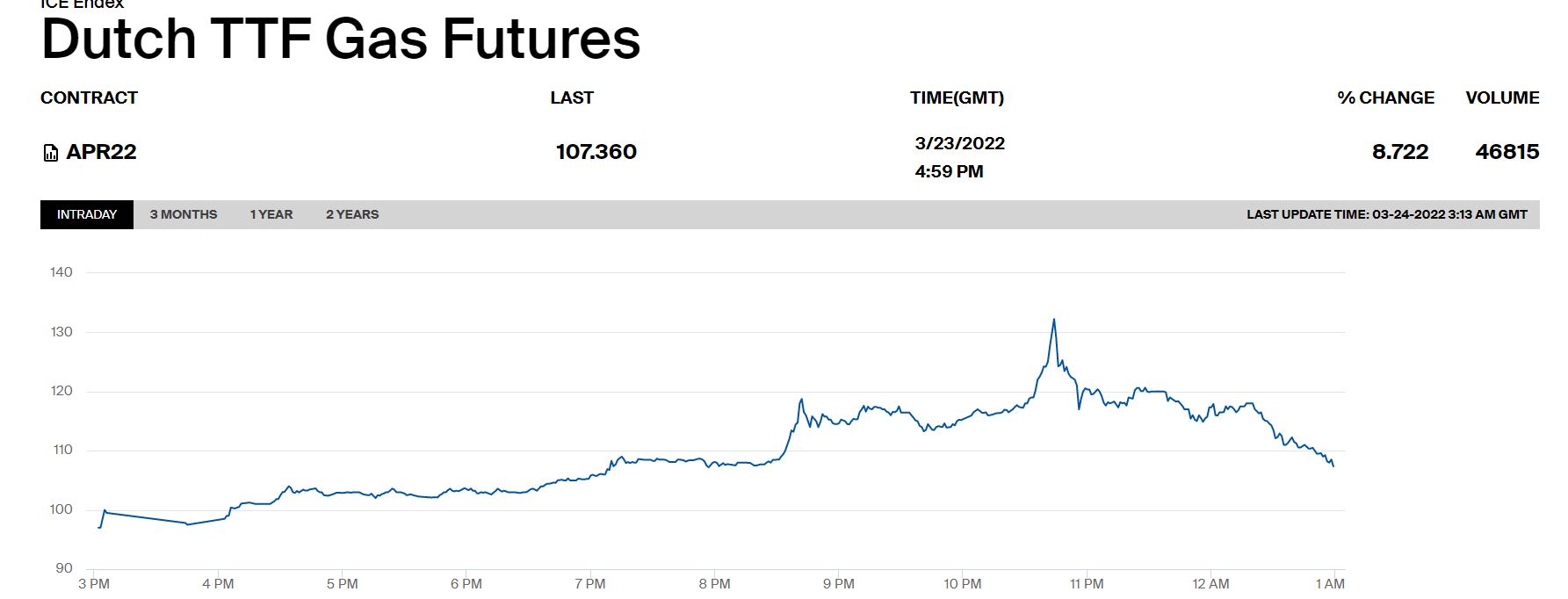Show the 2 YEARS chart range
1568x599 pixels.
pos(352,214)
